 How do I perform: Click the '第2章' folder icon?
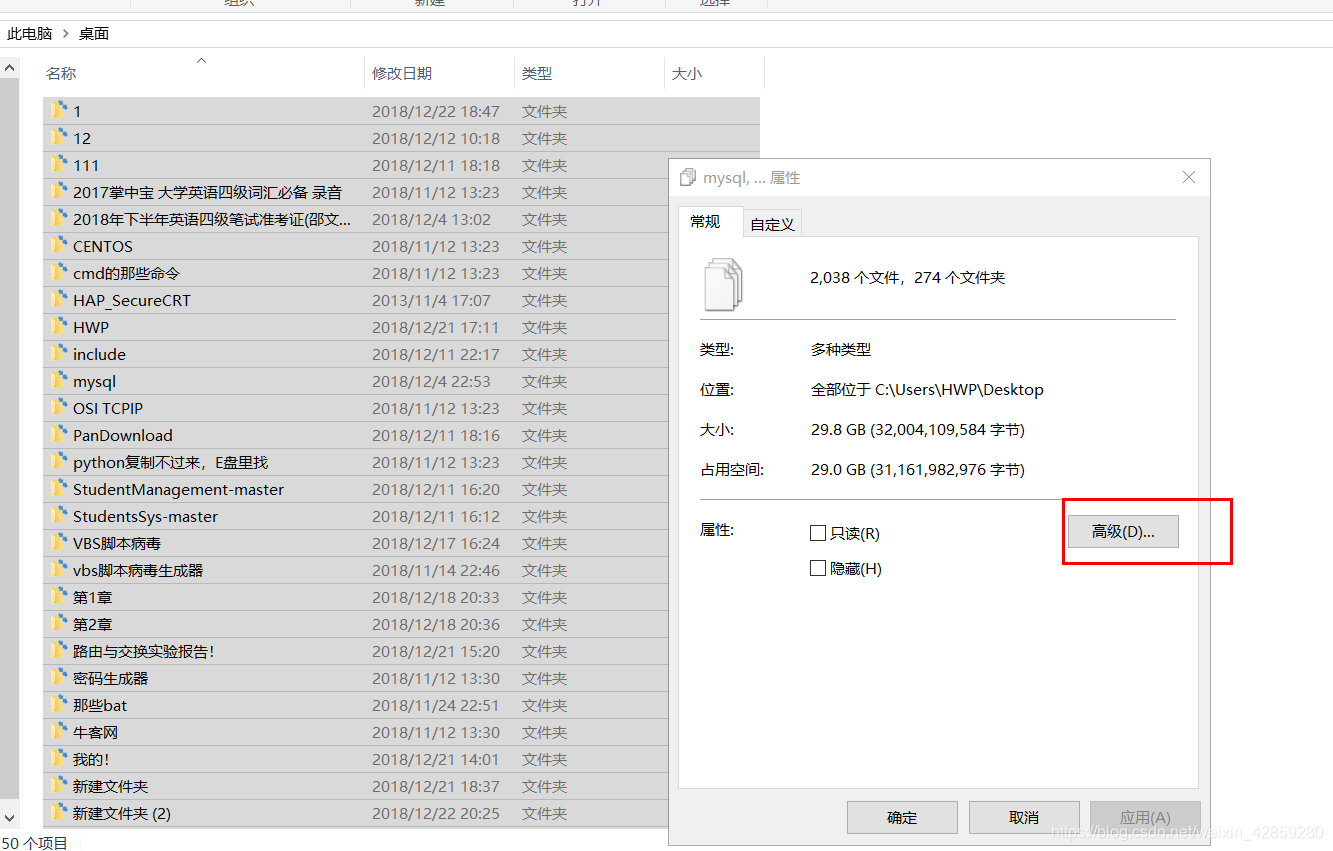click(x=60, y=624)
